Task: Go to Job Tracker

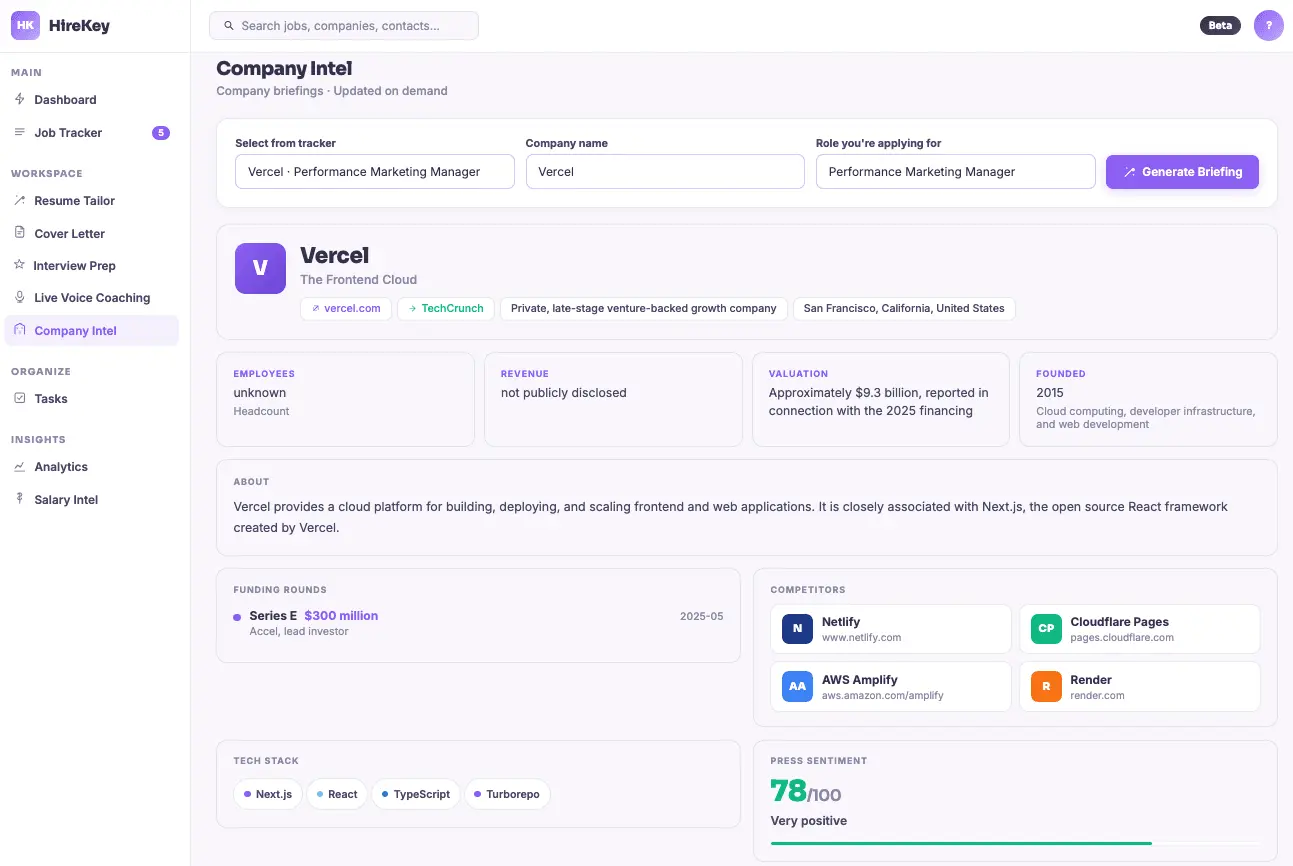Action: [x=92, y=132]
